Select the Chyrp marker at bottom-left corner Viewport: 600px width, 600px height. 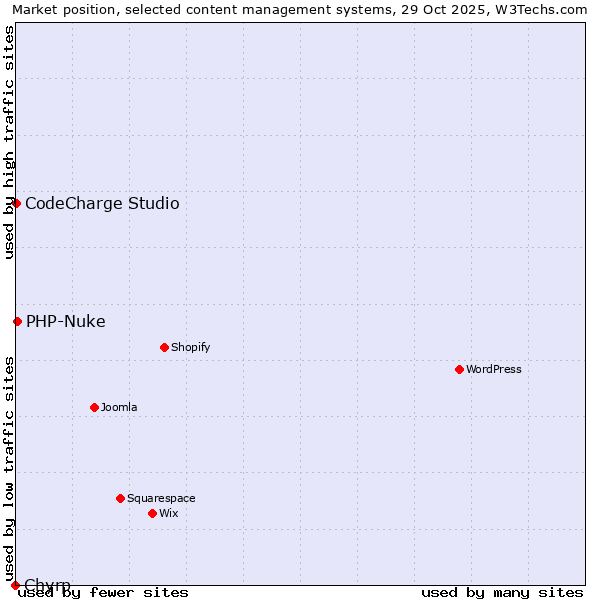[x=15, y=585]
